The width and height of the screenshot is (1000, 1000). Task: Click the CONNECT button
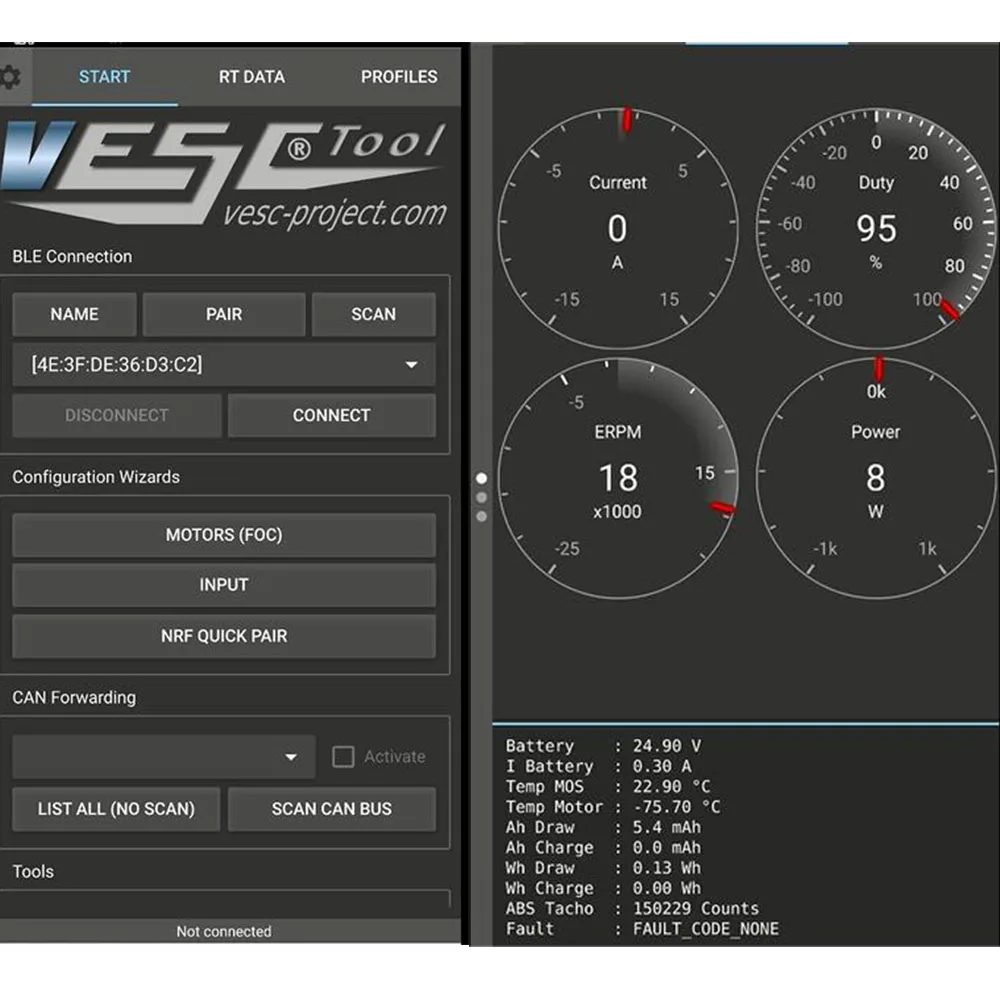point(332,416)
